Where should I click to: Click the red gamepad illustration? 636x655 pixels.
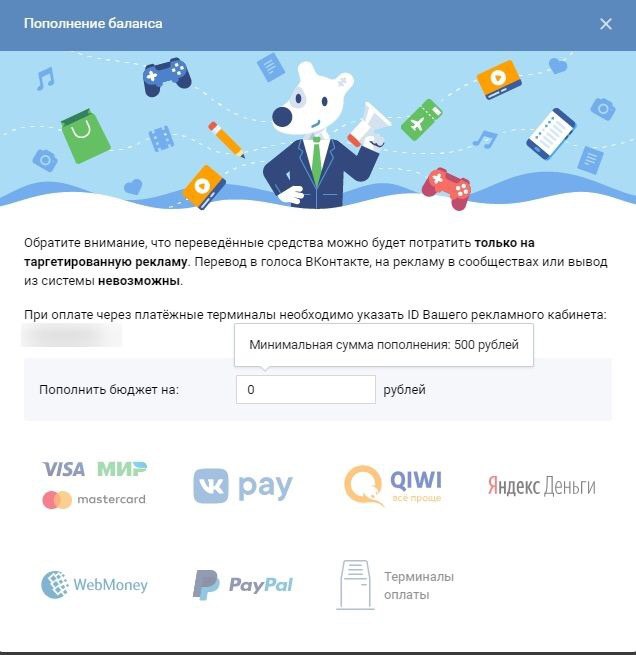pyautogui.click(x=447, y=188)
